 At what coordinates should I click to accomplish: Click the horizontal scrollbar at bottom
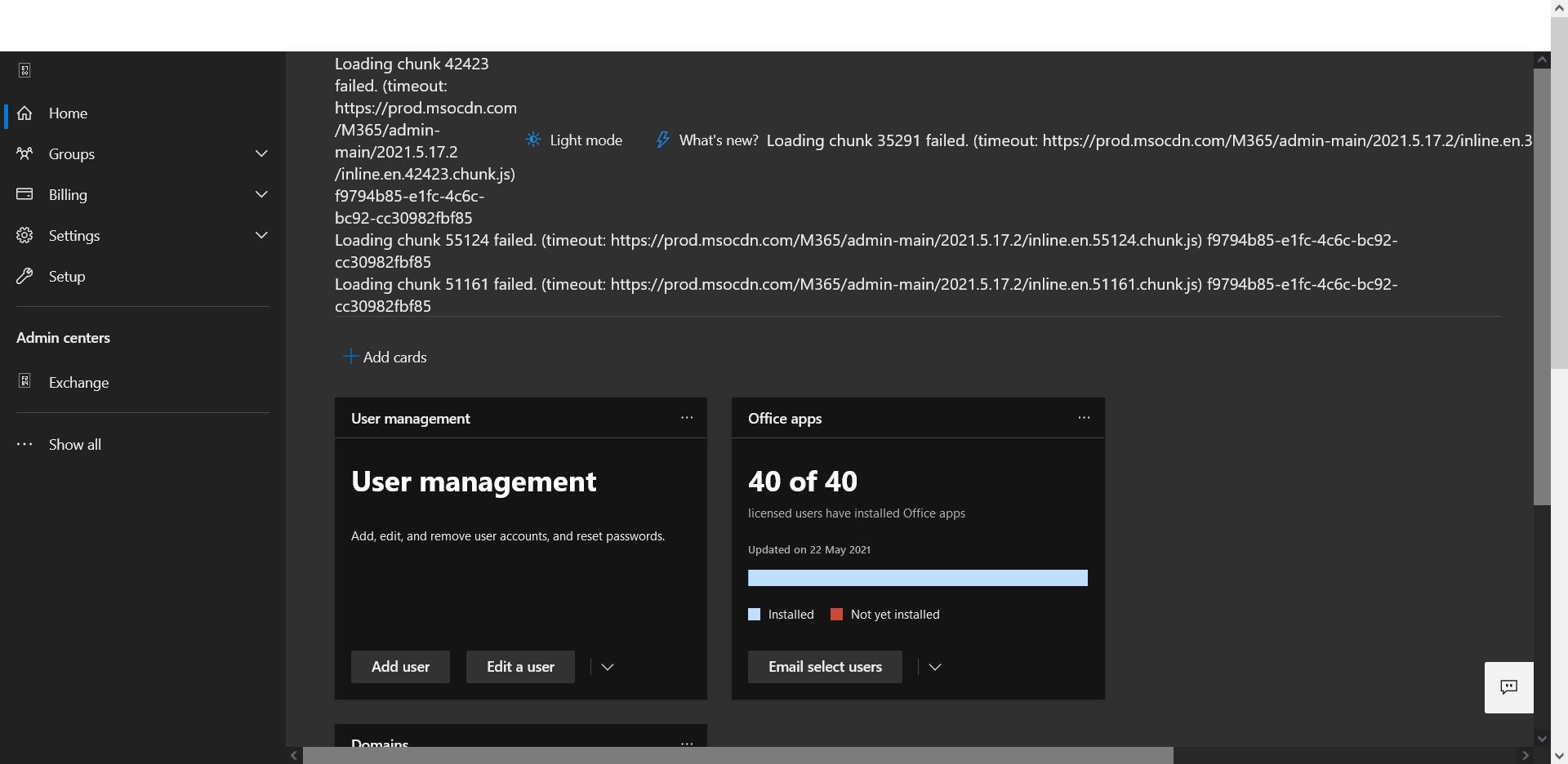[735, 754]
